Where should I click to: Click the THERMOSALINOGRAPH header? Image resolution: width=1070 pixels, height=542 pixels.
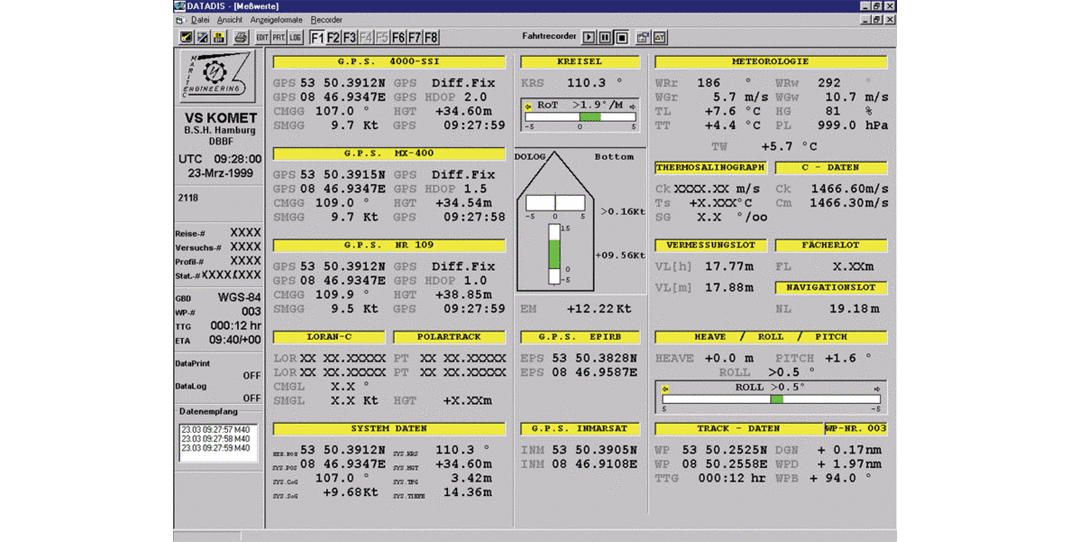pyautogui.click(x=710, y=168)
